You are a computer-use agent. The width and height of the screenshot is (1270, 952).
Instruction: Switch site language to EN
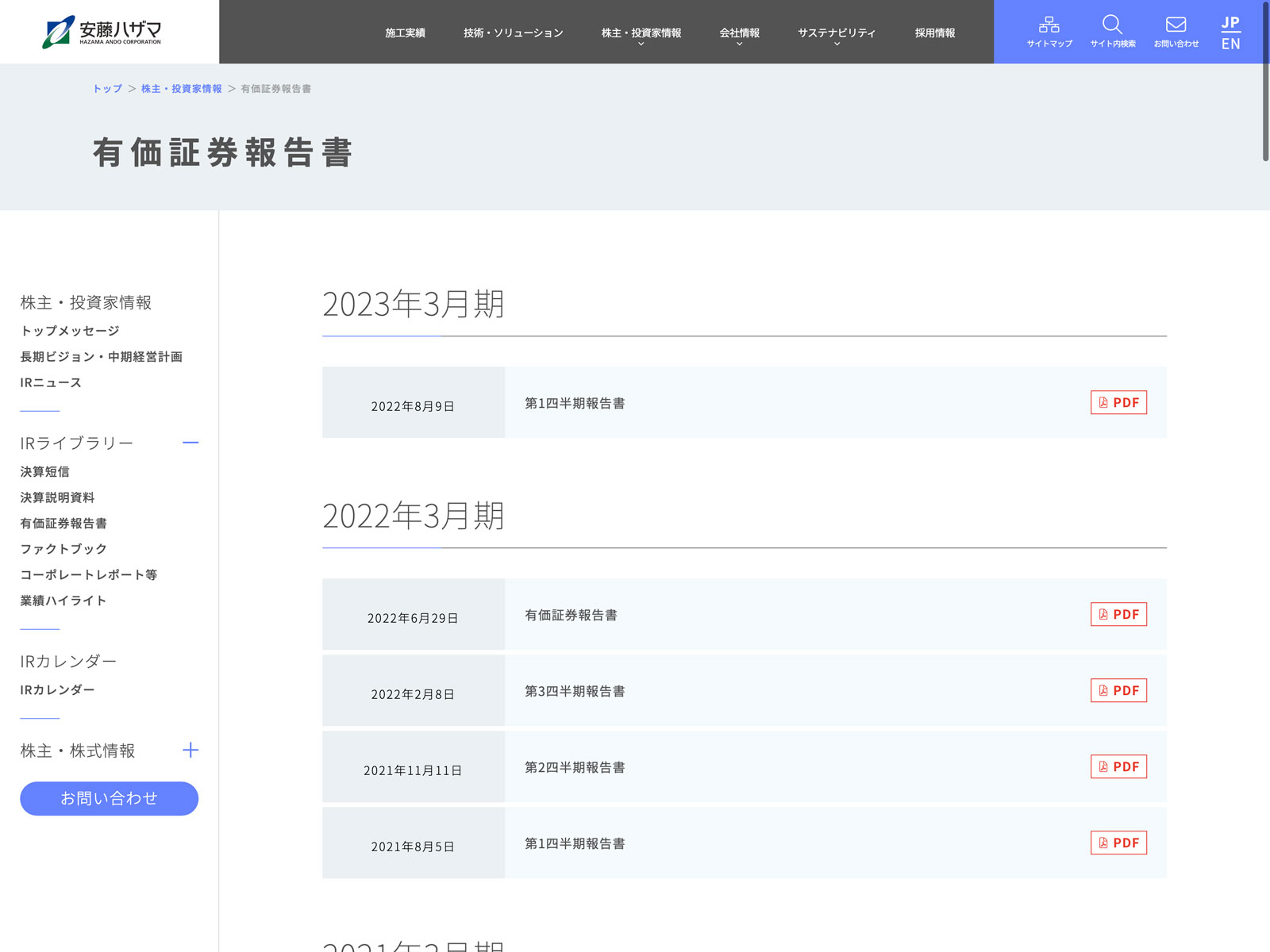point(1230,44)
